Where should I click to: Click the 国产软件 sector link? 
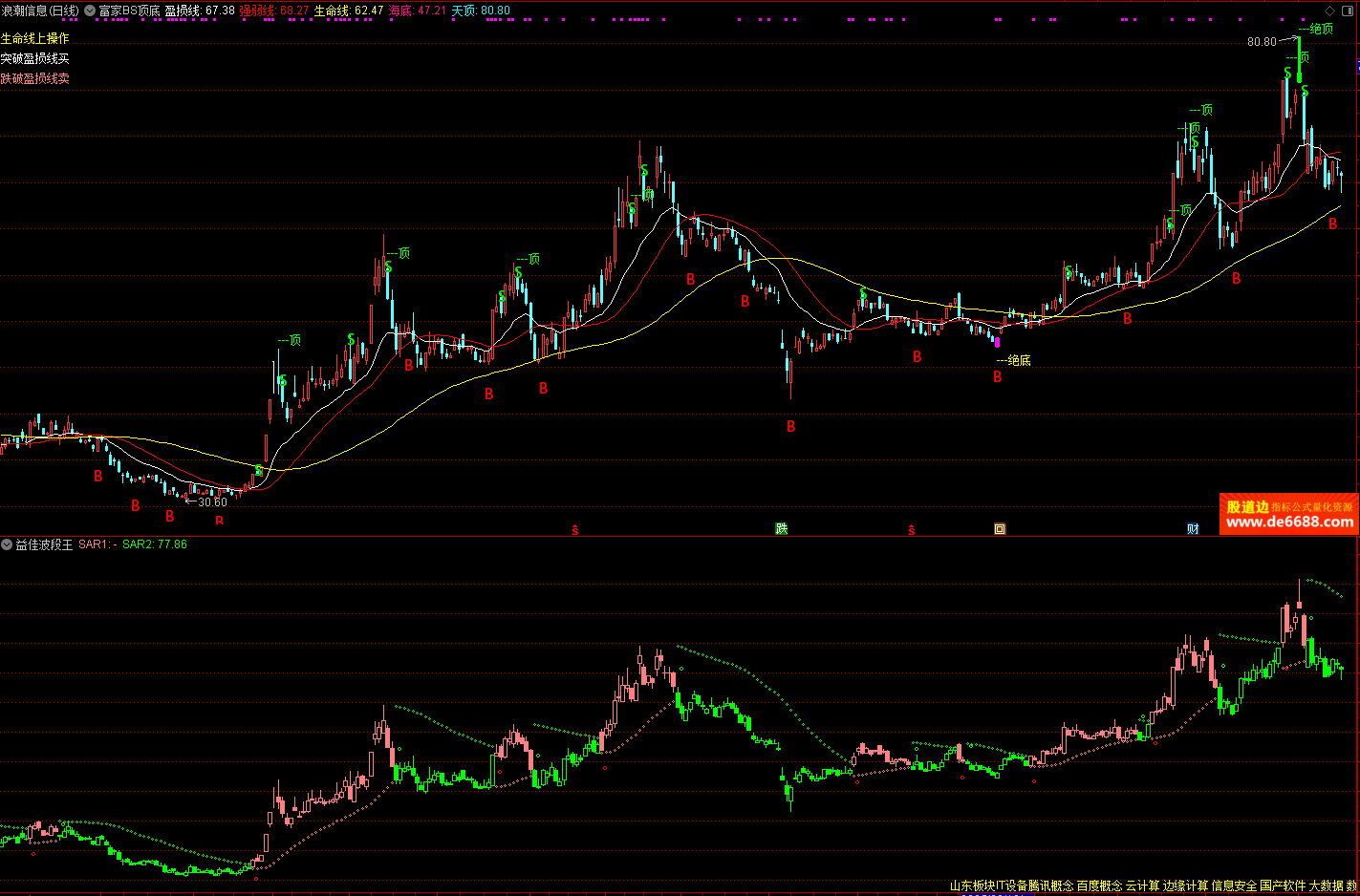[1283, 886]
